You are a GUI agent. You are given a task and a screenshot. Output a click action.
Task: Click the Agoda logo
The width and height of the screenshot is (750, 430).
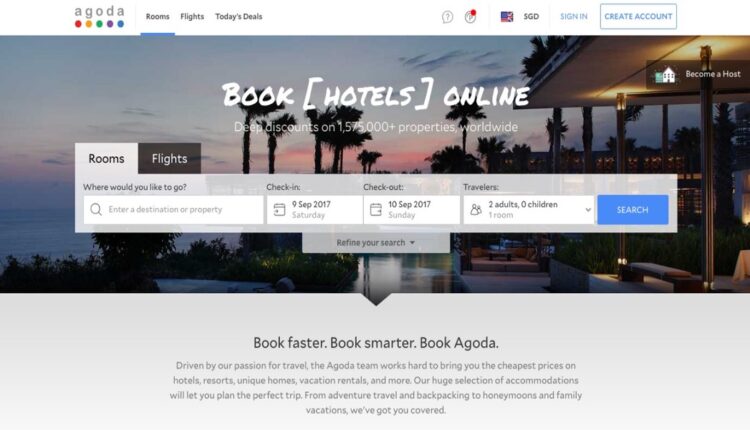pos(99,17)
